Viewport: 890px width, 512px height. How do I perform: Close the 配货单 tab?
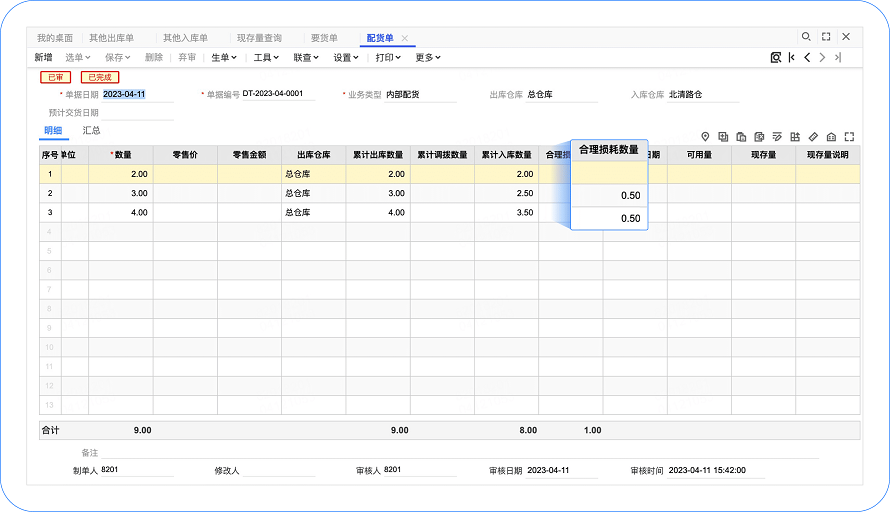405,38
